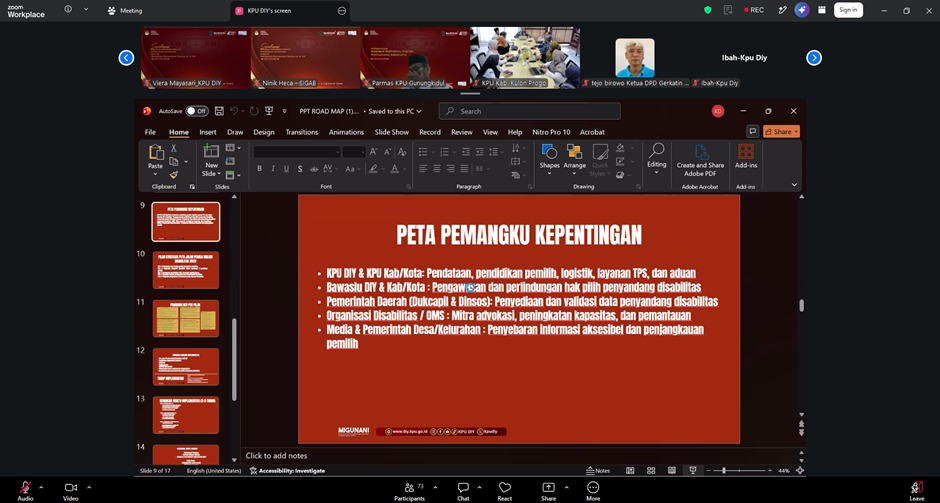
Task: Expand audio options arrow next to Audio
Action: click(x=41, y=487)
